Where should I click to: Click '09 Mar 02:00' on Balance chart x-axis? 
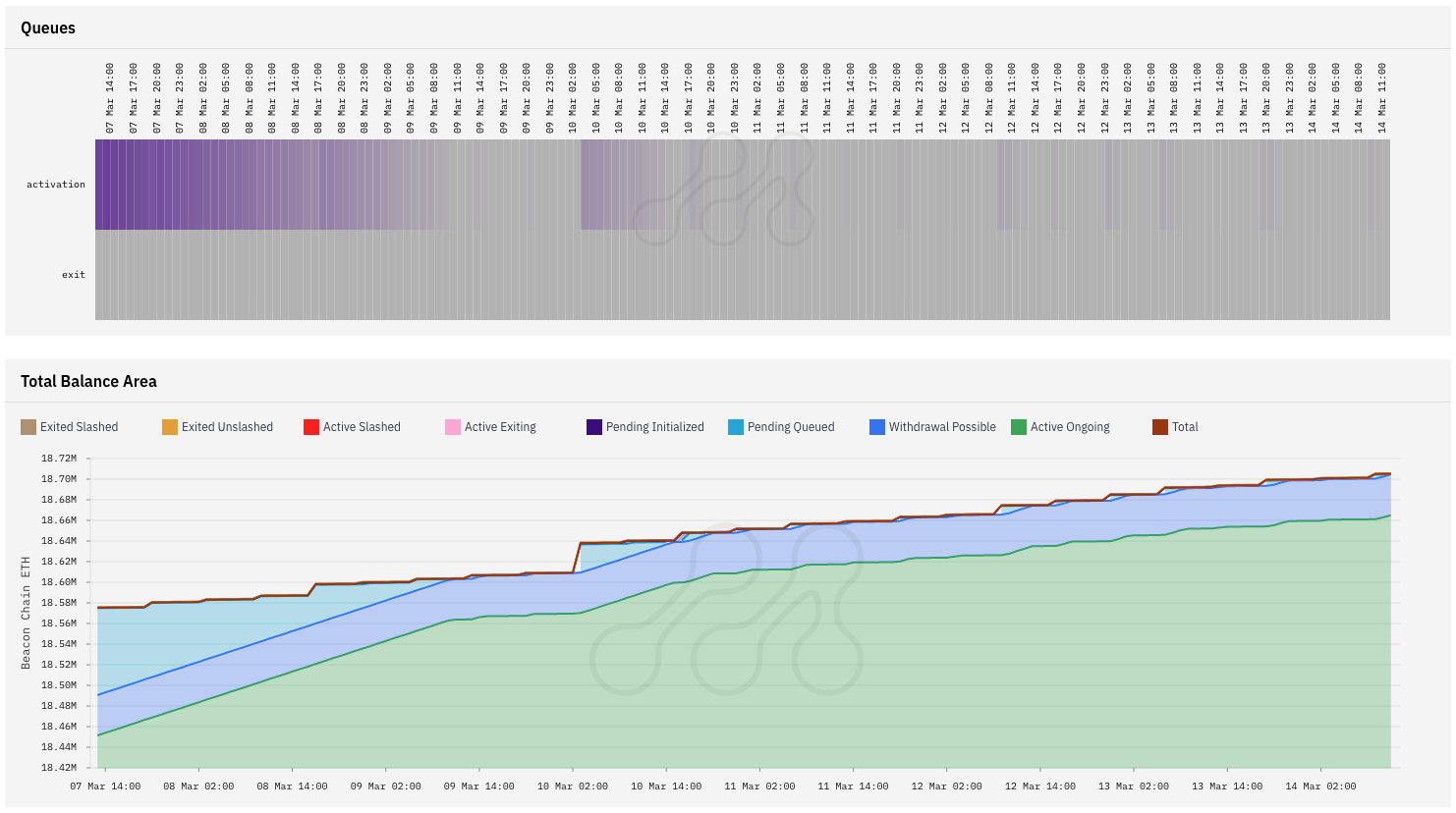tap(385, 786)
